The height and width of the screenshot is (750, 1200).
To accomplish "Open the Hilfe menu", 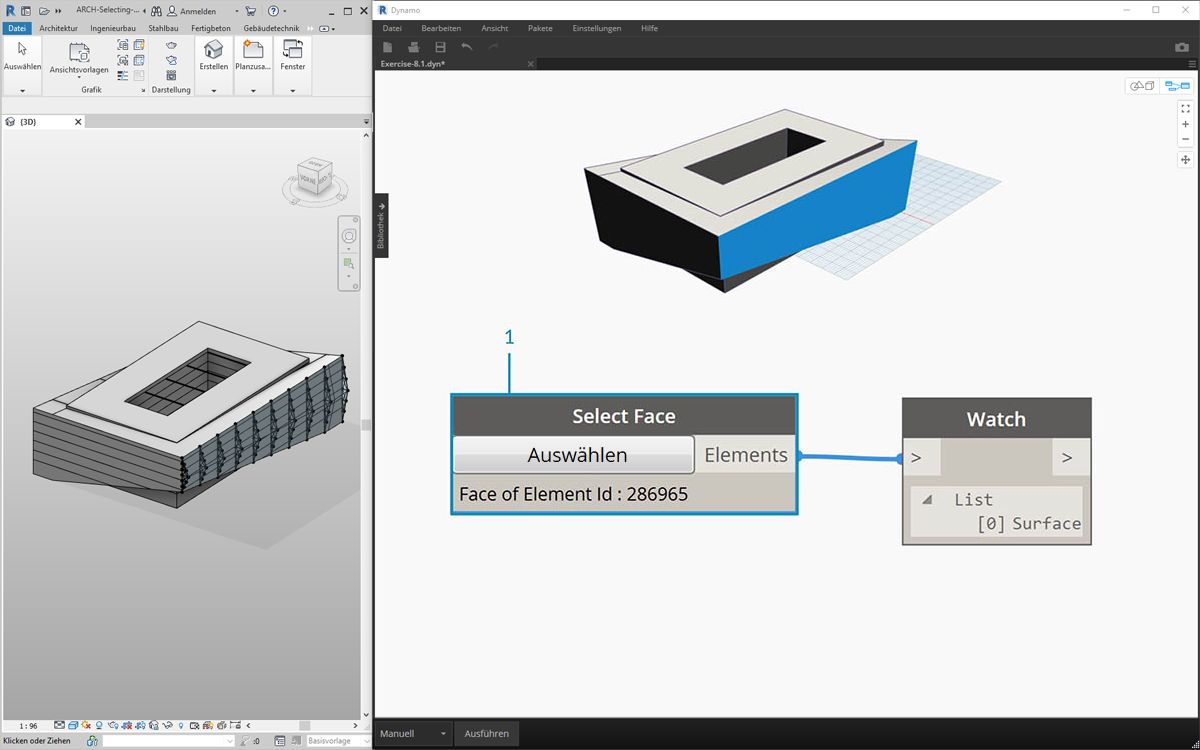I will coord(649,28).
